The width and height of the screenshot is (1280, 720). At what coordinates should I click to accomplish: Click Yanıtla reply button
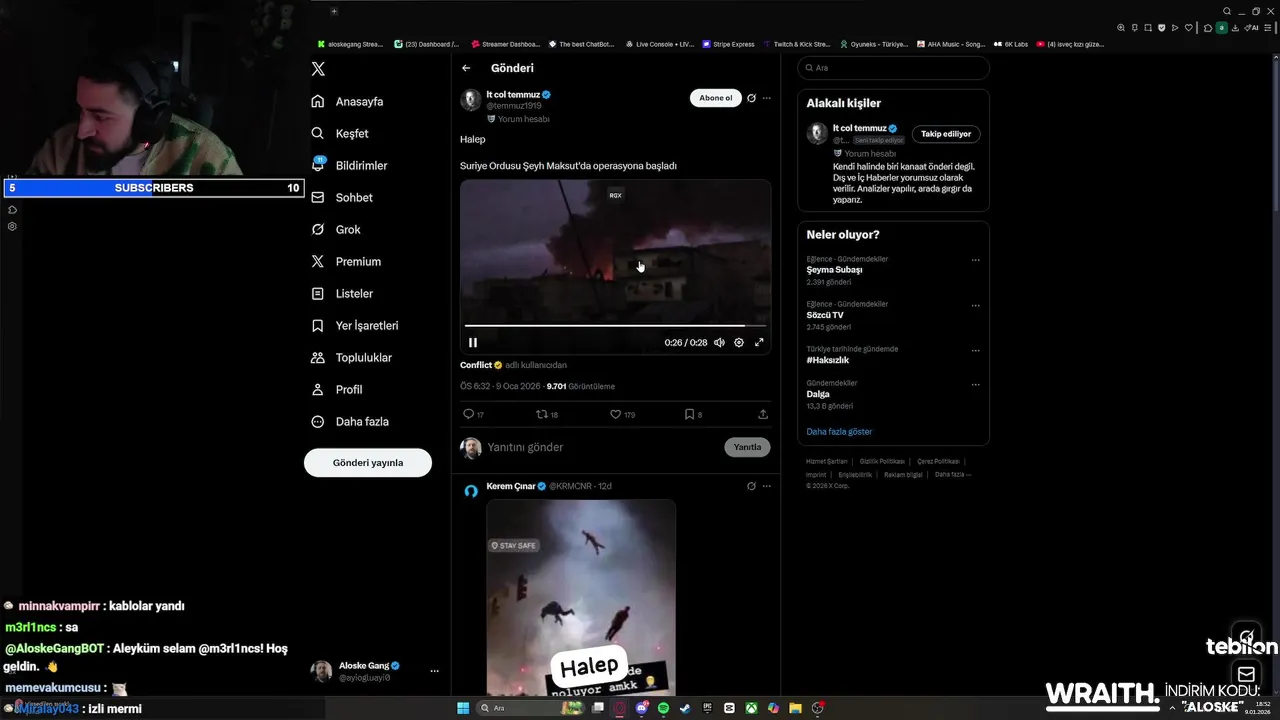tap(747, 447)
